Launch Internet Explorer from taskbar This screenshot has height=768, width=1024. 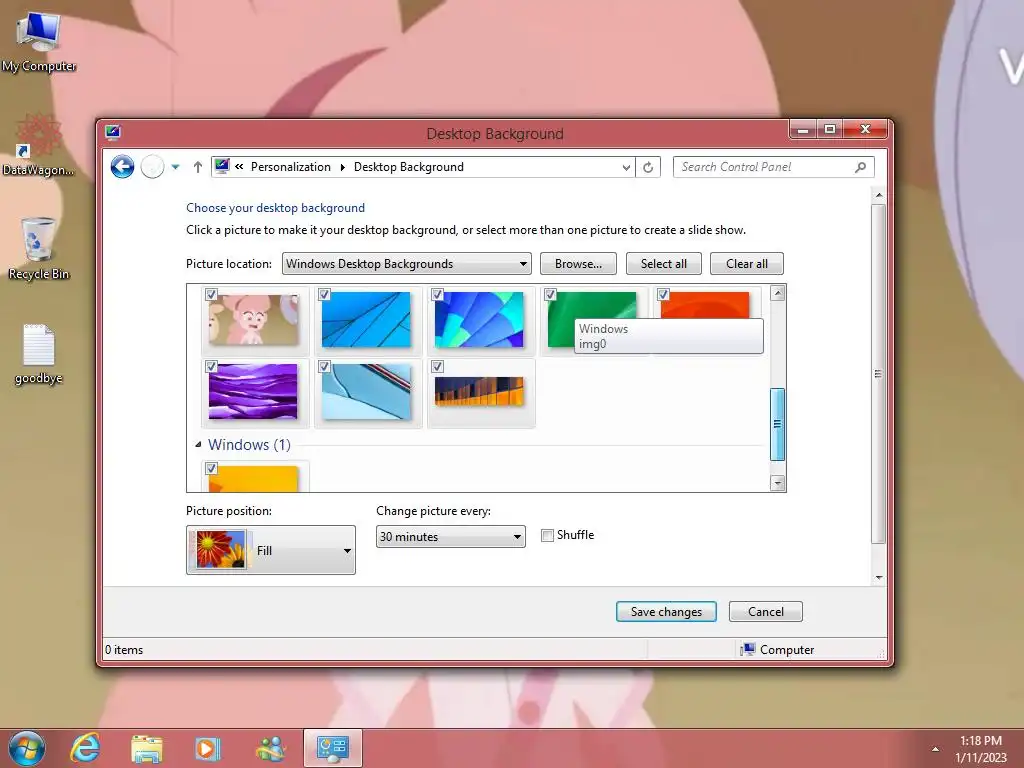86,748
